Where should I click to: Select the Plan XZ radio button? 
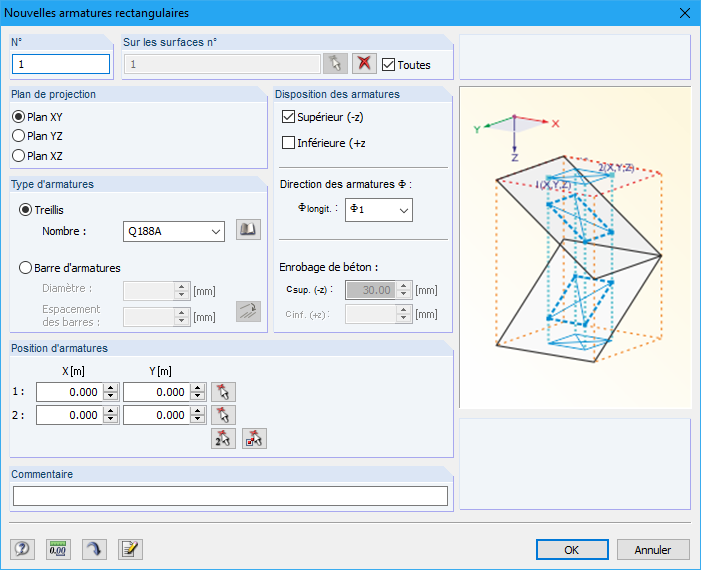[18, 156]
